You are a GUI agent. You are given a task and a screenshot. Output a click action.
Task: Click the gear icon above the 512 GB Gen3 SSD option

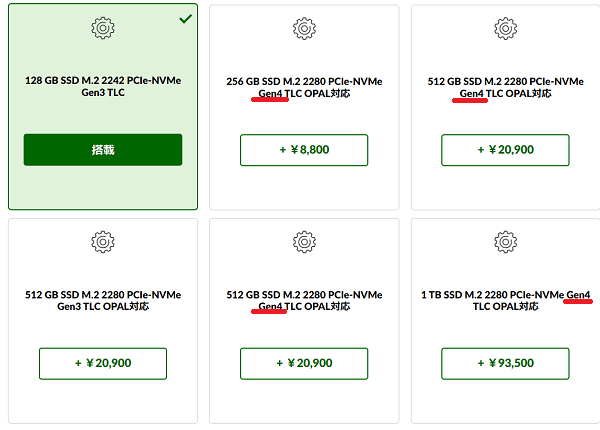click(103, 242)
